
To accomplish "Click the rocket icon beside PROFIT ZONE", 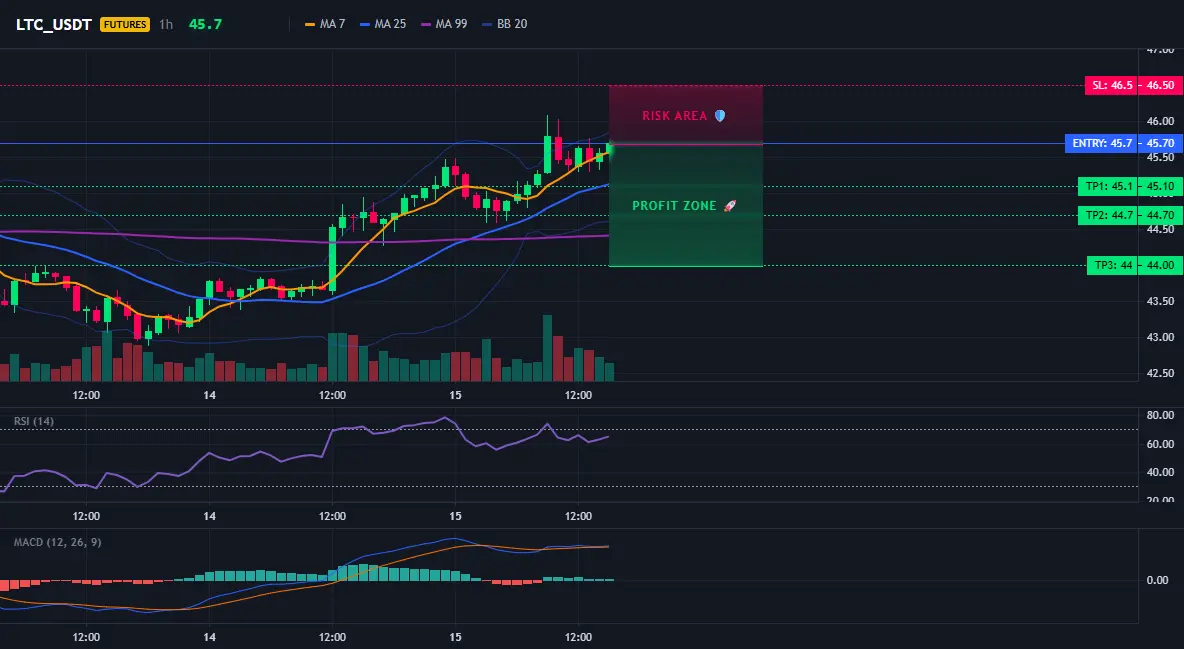I will pos(729,206).
